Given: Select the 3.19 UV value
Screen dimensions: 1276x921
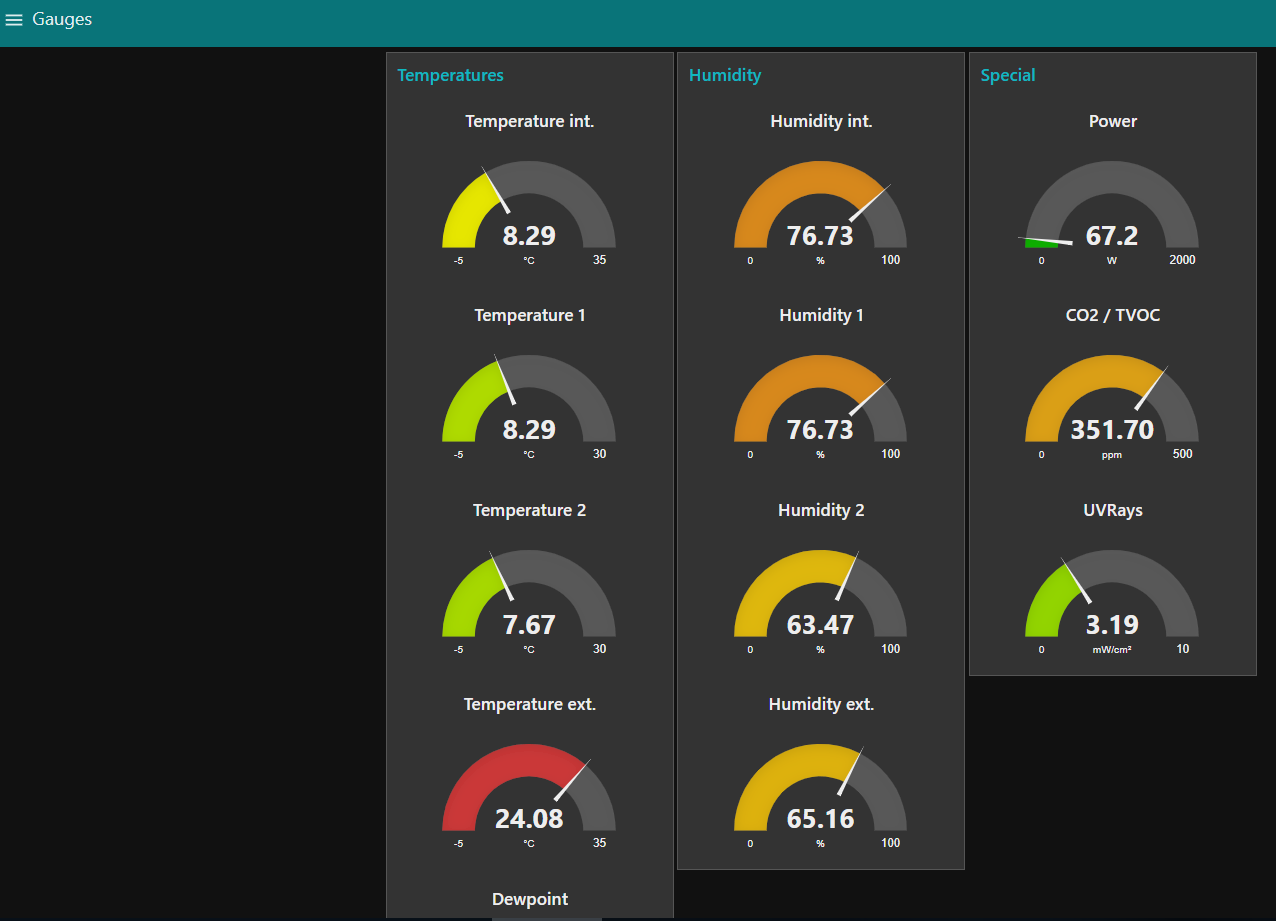Looking at the screenshot, I should point(1112,625).
